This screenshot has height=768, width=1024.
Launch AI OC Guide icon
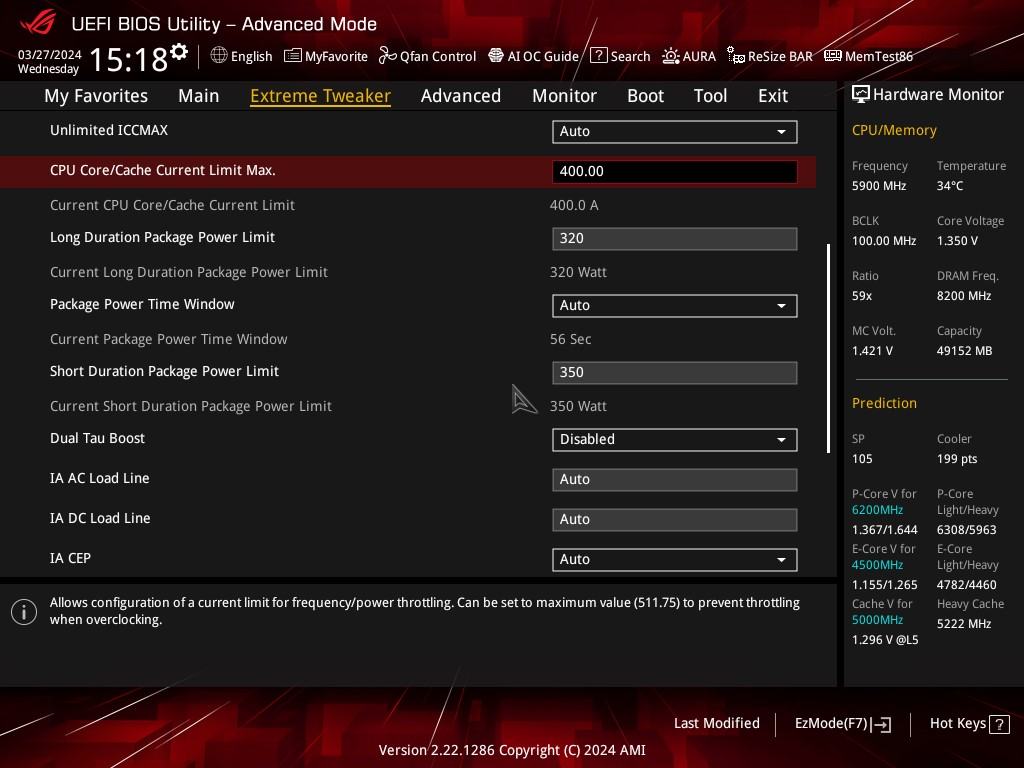(x=496, y=56)
